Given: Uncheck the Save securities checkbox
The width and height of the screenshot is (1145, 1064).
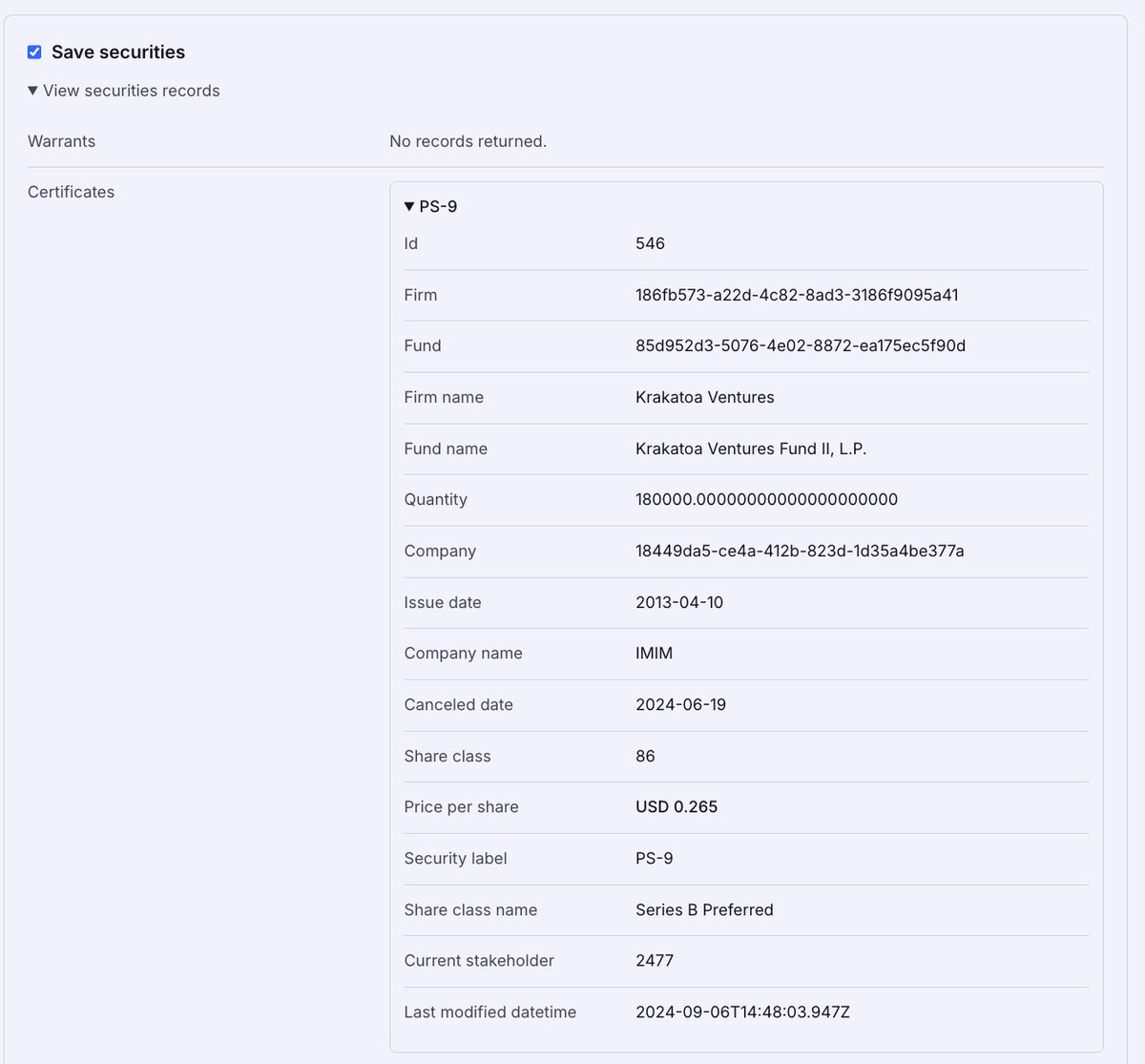Looking at the screenshot, I should [x=34, y=52].
